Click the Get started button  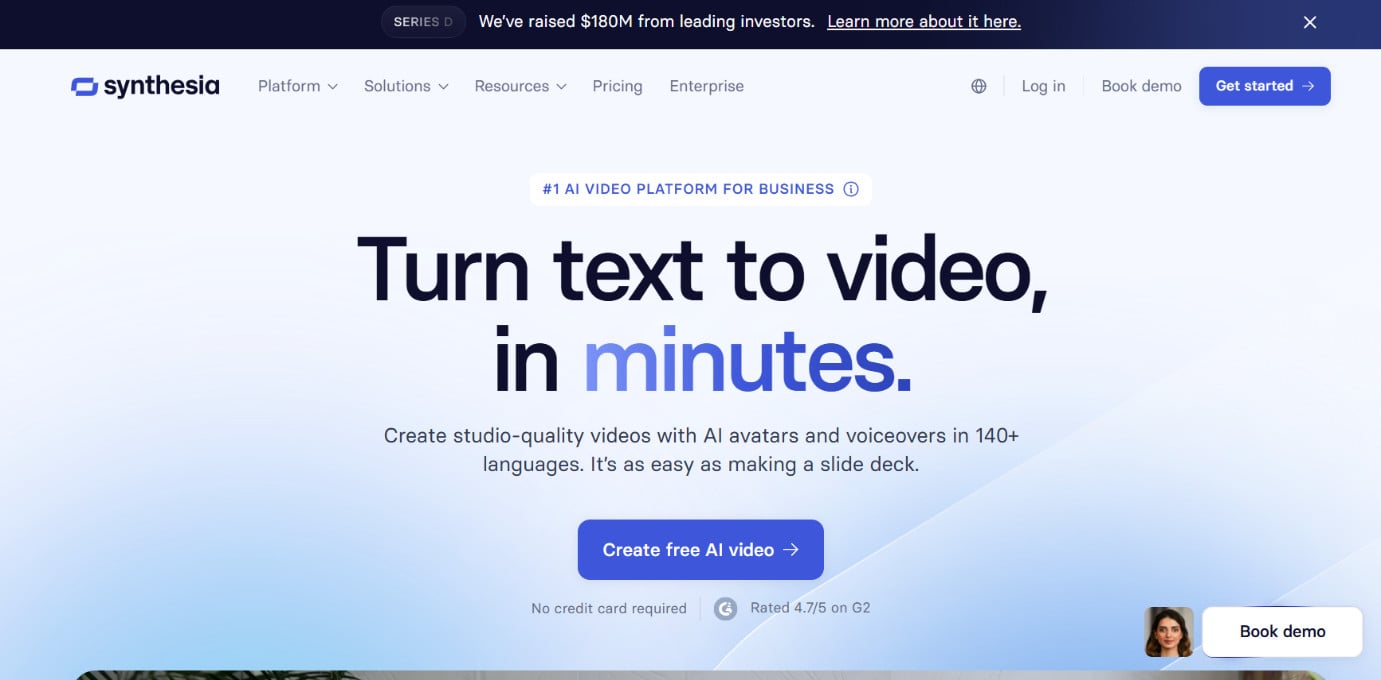pos(1265,86)
